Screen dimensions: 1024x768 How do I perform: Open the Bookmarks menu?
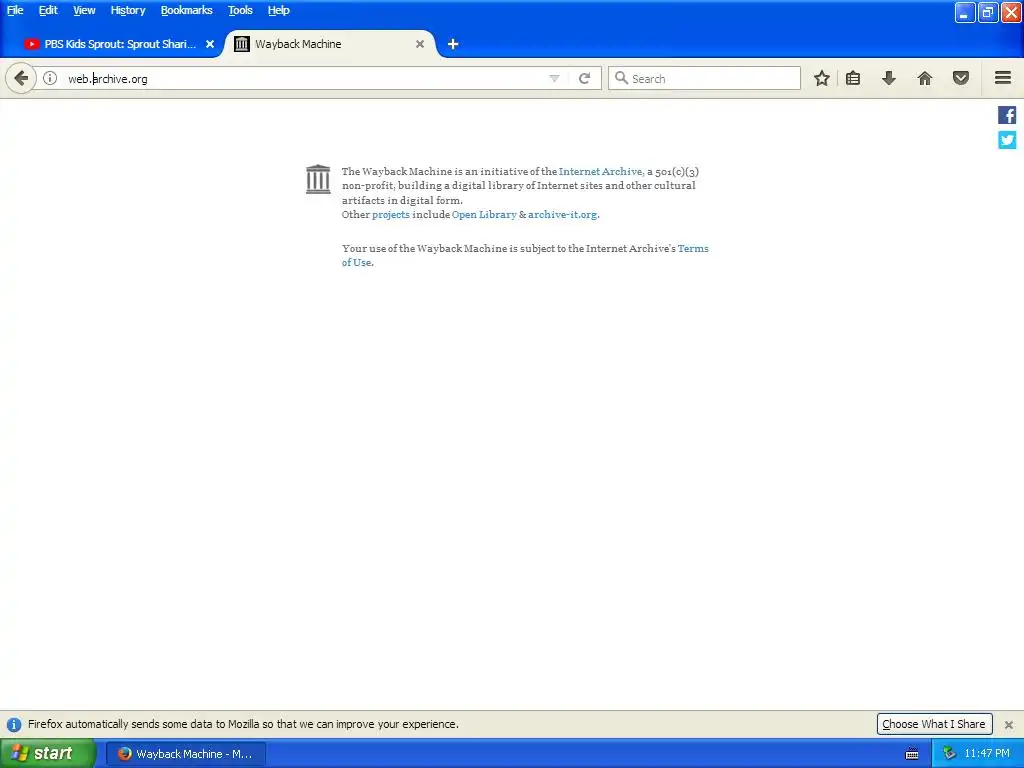(x=186, y=10)
